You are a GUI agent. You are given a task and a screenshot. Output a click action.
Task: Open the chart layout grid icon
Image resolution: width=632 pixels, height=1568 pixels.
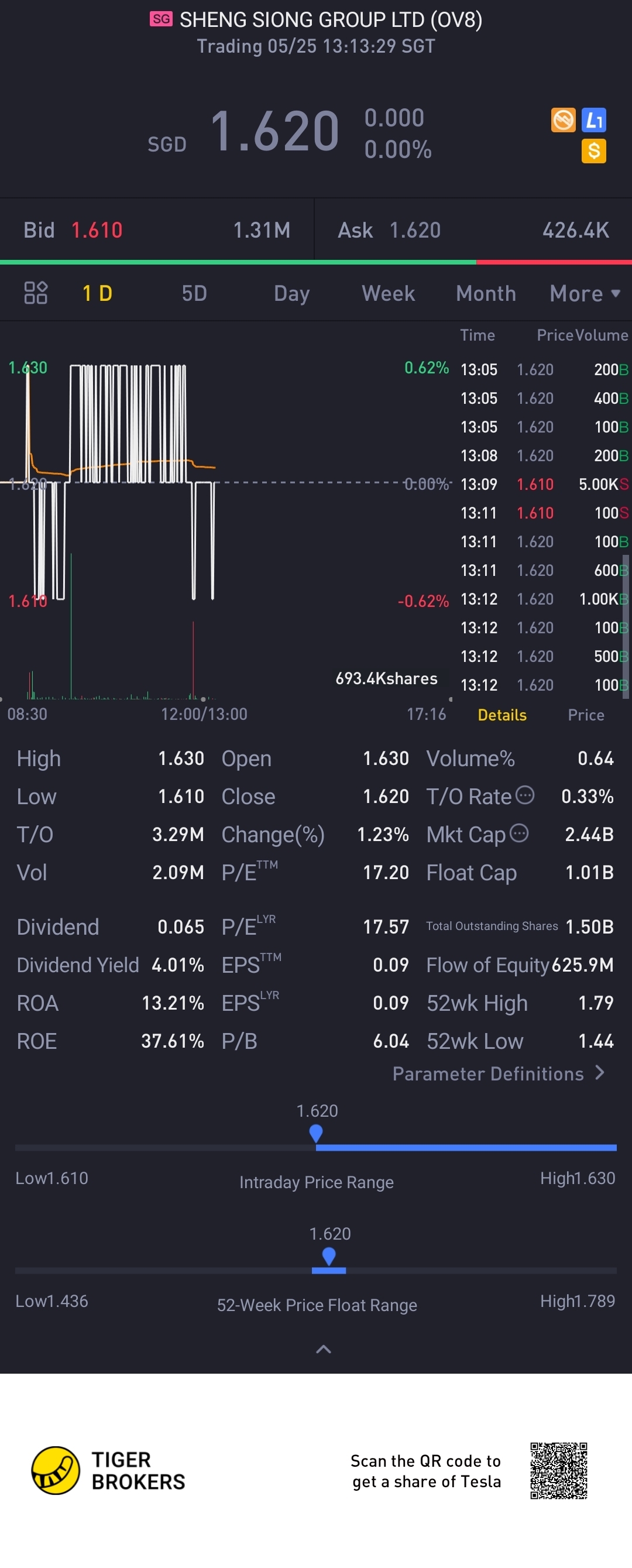coord(35,293)
